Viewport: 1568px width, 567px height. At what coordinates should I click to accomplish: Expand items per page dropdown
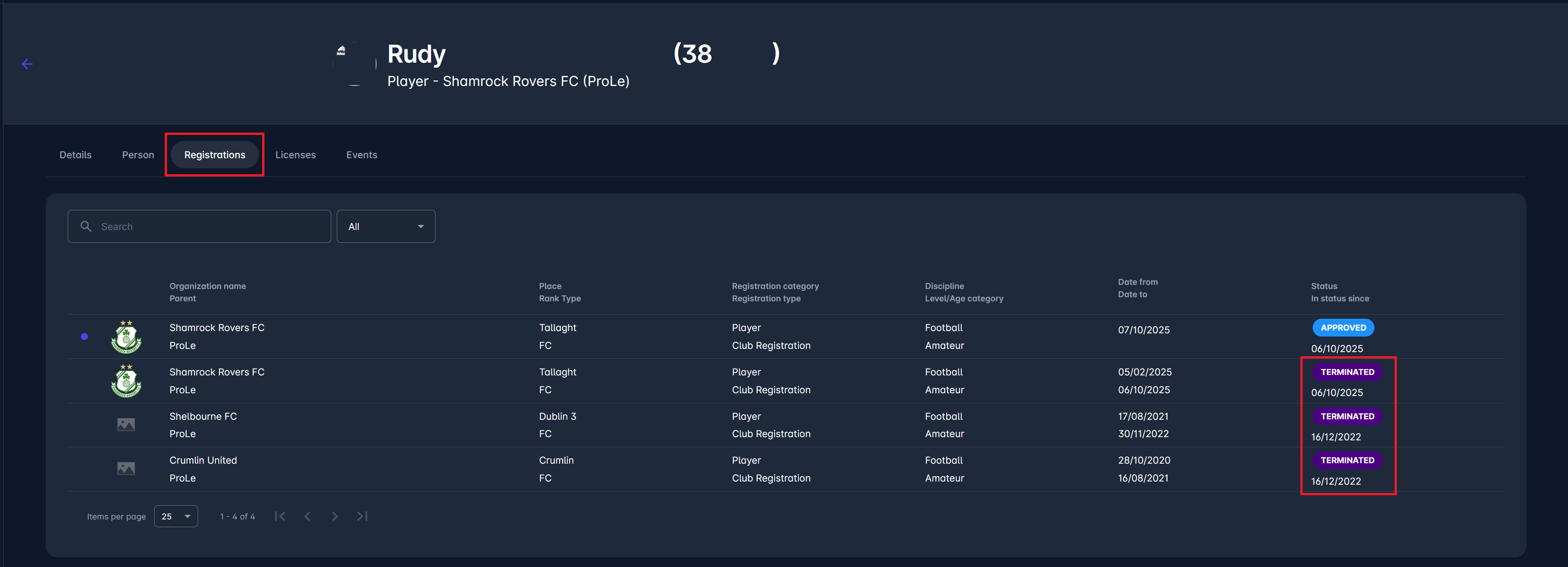(x=176, y=516)
